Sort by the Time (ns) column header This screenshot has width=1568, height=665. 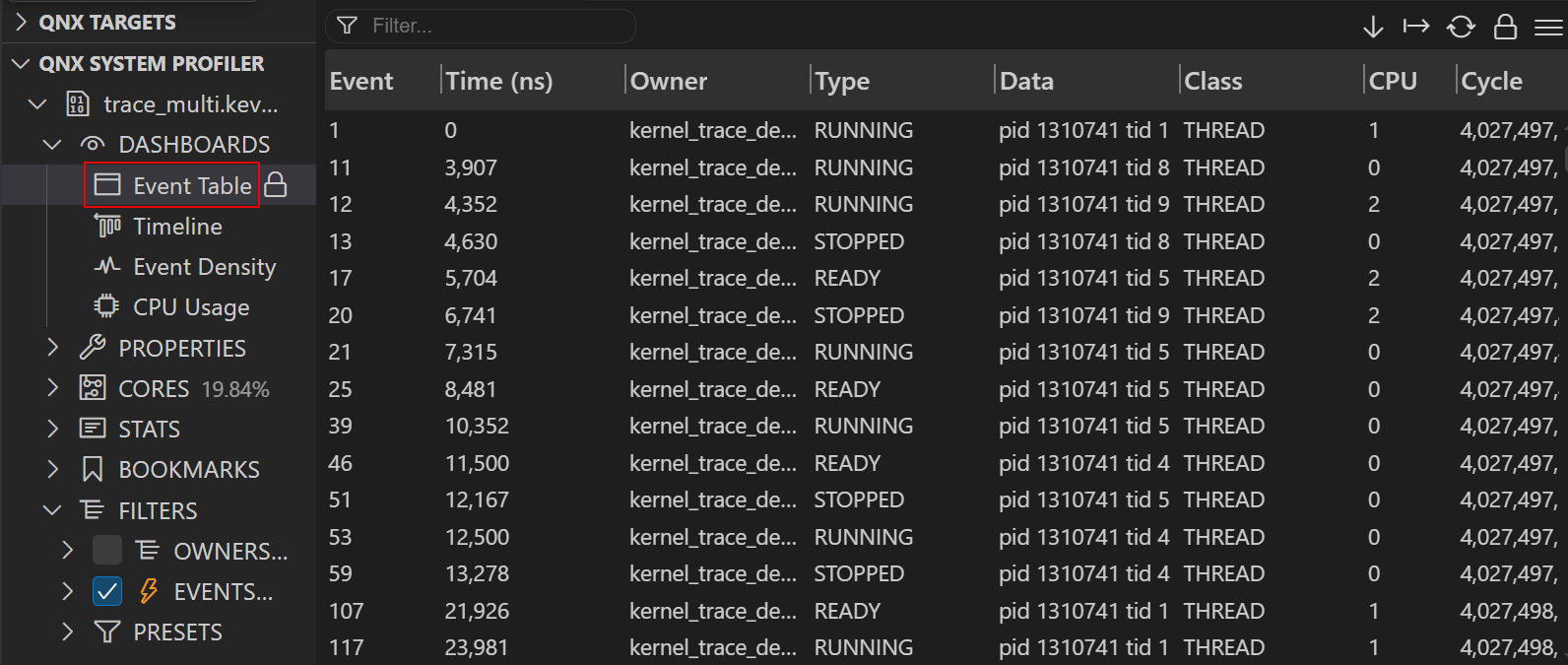coord(498,81)
